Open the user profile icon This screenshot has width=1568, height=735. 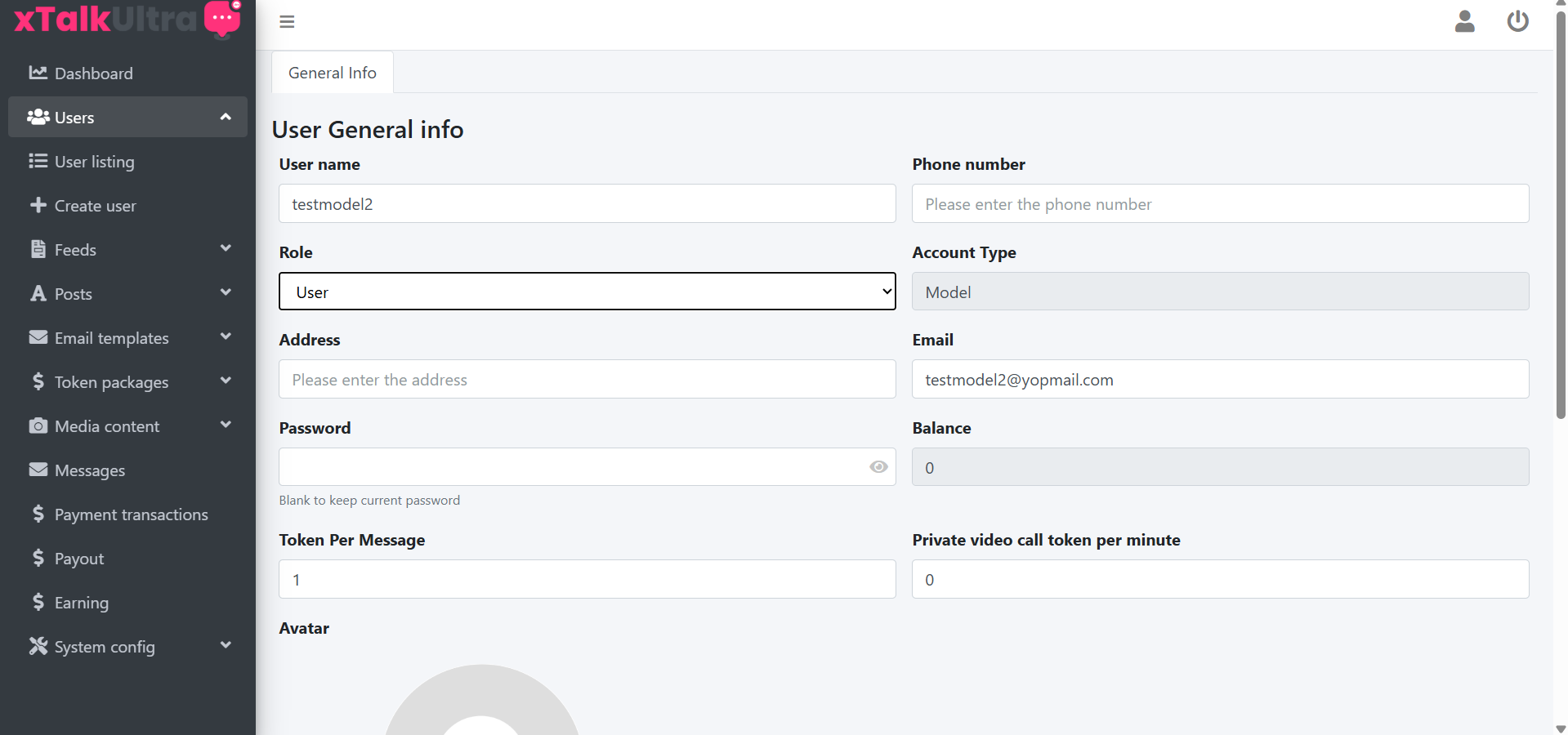click(x=1464, y=21)
